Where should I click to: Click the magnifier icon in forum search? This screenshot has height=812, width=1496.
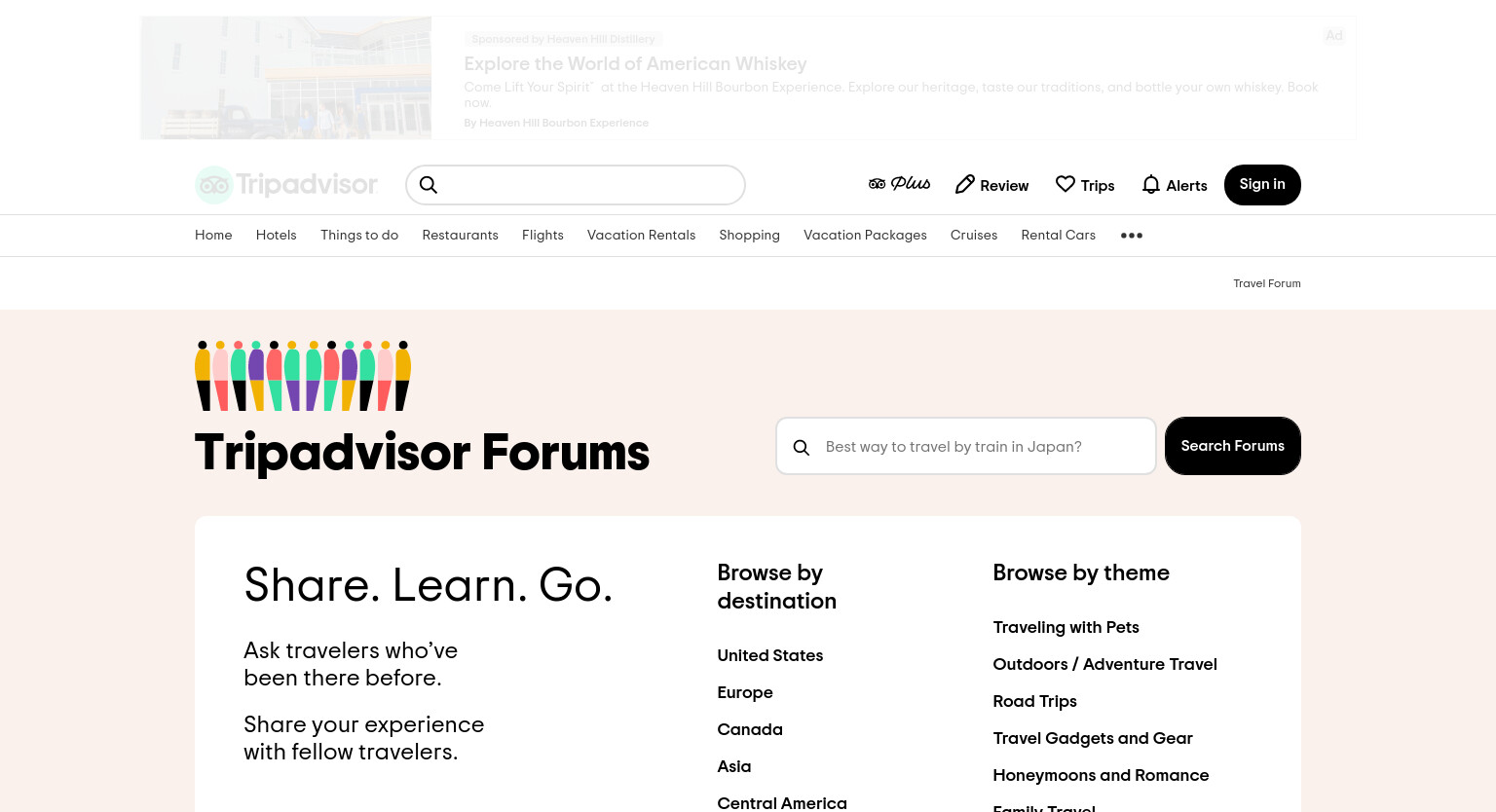[802, 447]
